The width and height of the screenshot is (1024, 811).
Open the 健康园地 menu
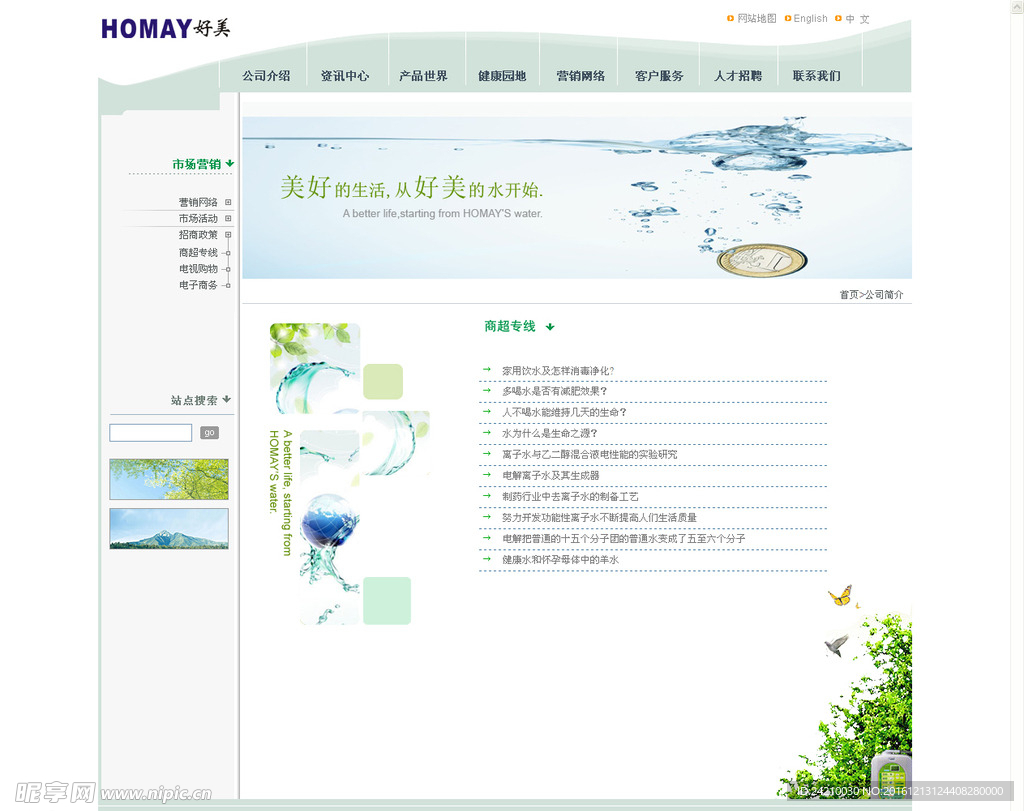(x=502, y=76)
